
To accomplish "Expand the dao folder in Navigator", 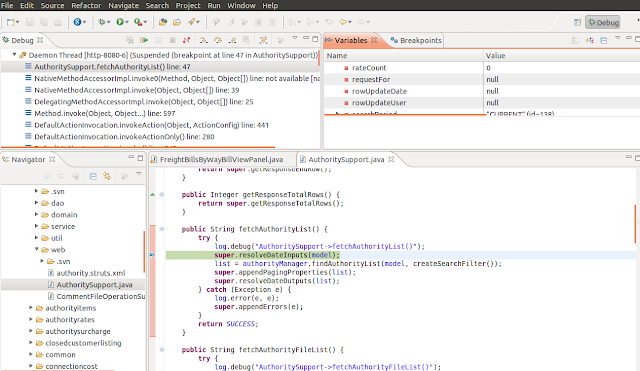I will pyautogui.click(x=36, y=202).
